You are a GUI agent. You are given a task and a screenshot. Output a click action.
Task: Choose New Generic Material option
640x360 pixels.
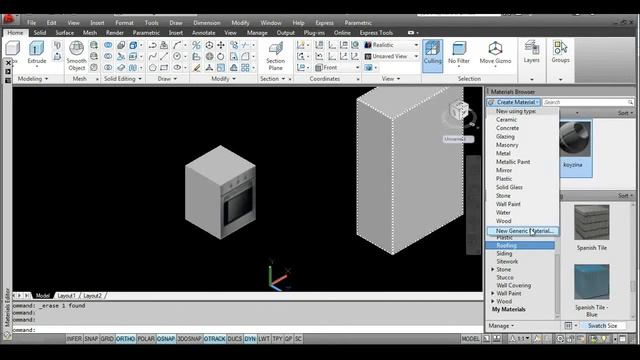522,231
